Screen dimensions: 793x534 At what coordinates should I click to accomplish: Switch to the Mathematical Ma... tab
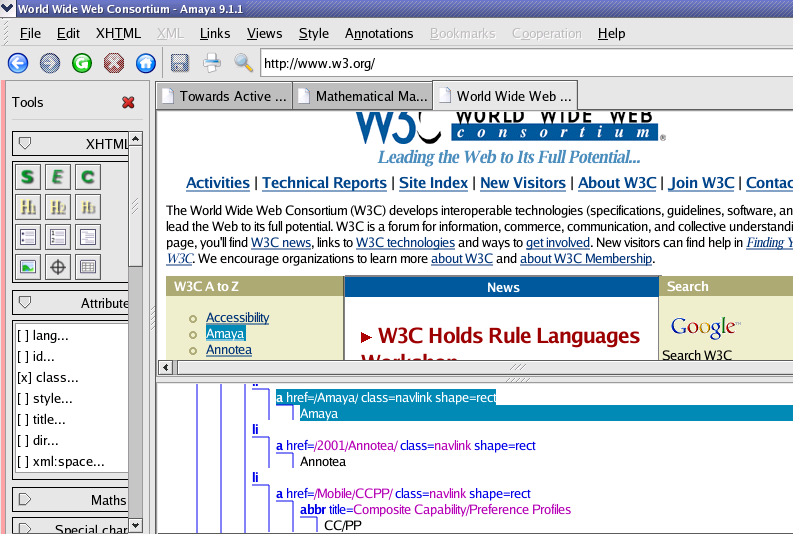[363, 96]
